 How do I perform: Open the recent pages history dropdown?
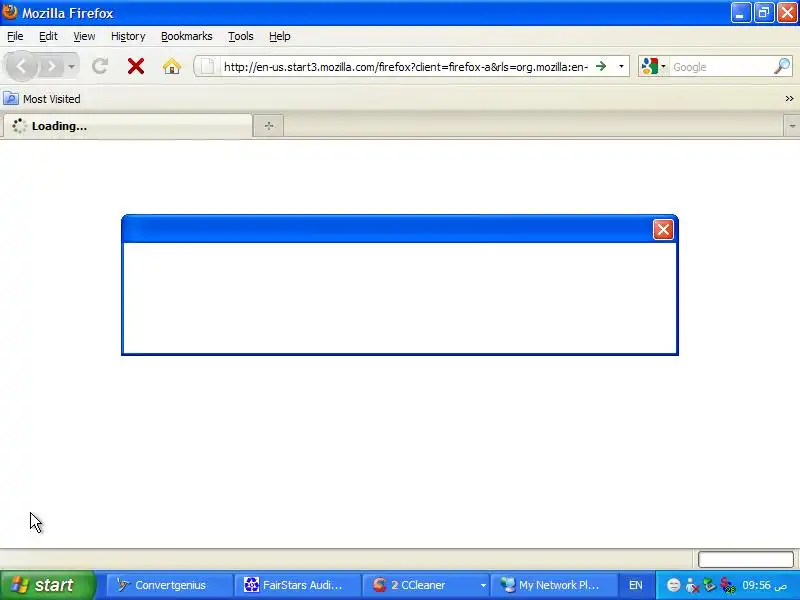[71, 66]
